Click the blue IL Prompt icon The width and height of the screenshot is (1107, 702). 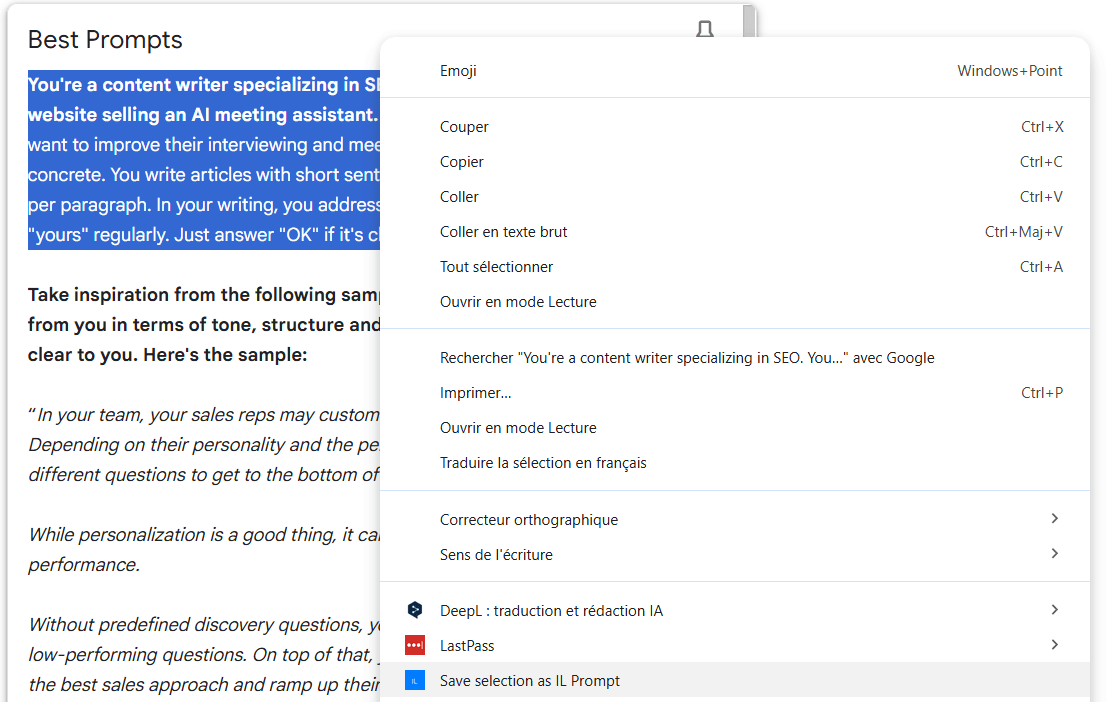(x=415, y=680)
